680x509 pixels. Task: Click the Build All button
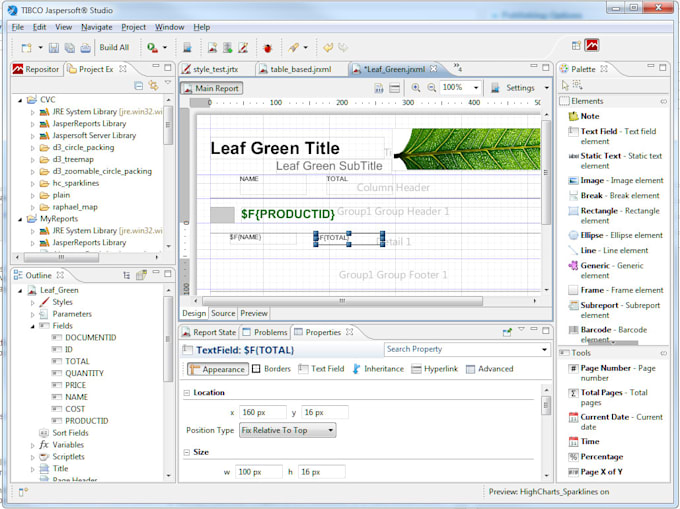(114, 47)
